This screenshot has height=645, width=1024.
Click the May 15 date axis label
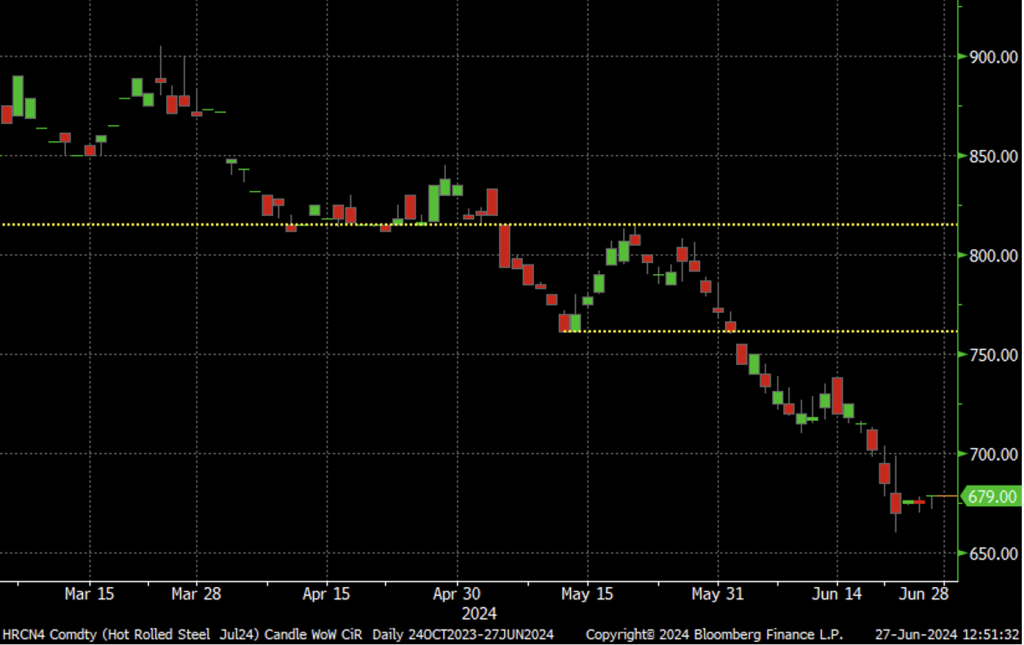pos(588,594)
